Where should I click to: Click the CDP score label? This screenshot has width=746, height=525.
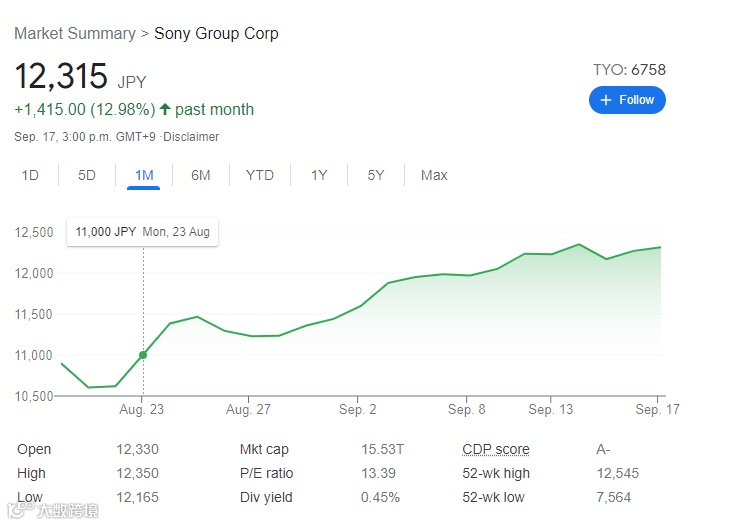click(x=496, y=450)
